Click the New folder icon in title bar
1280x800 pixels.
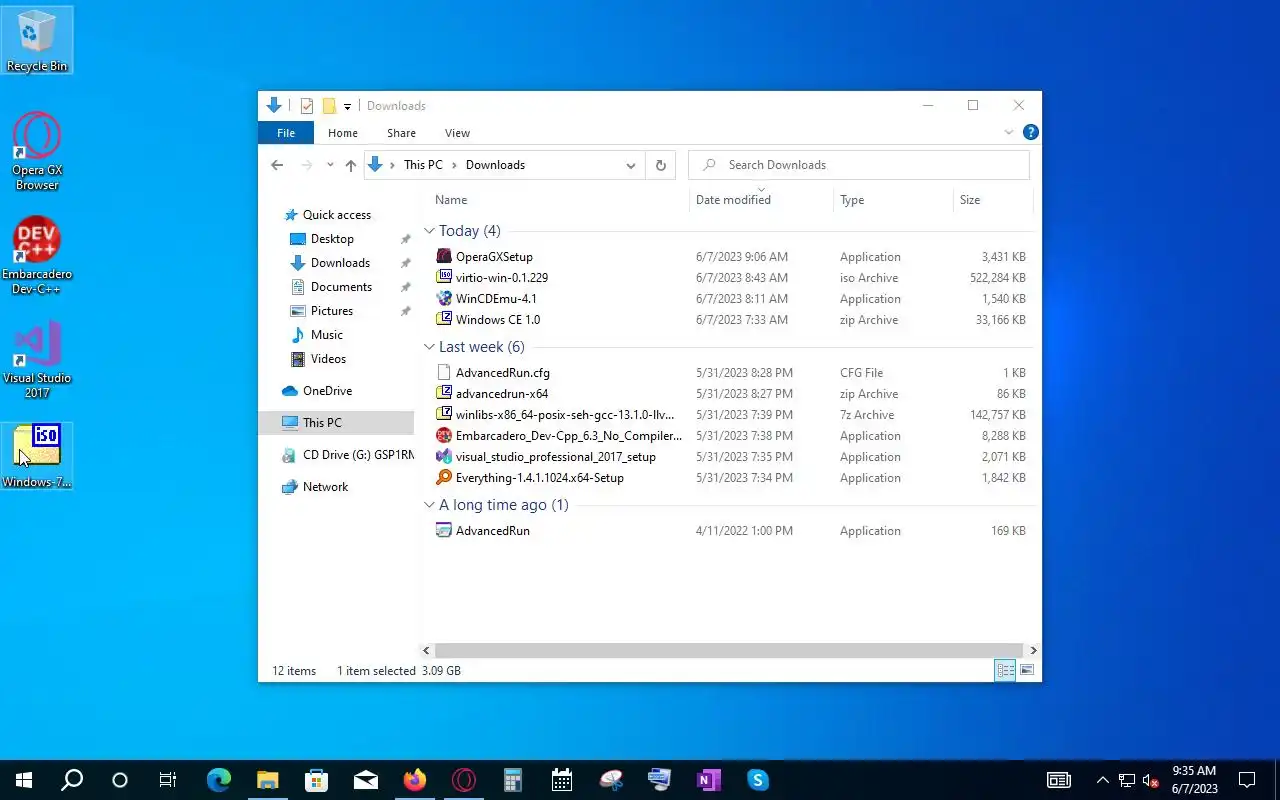pyautogui.click(x=328, y=106)
